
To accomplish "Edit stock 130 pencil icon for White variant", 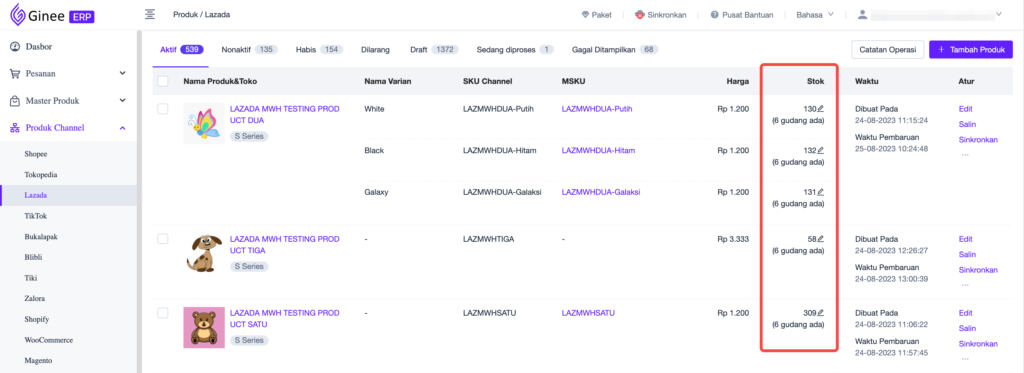I will [821, 109].
